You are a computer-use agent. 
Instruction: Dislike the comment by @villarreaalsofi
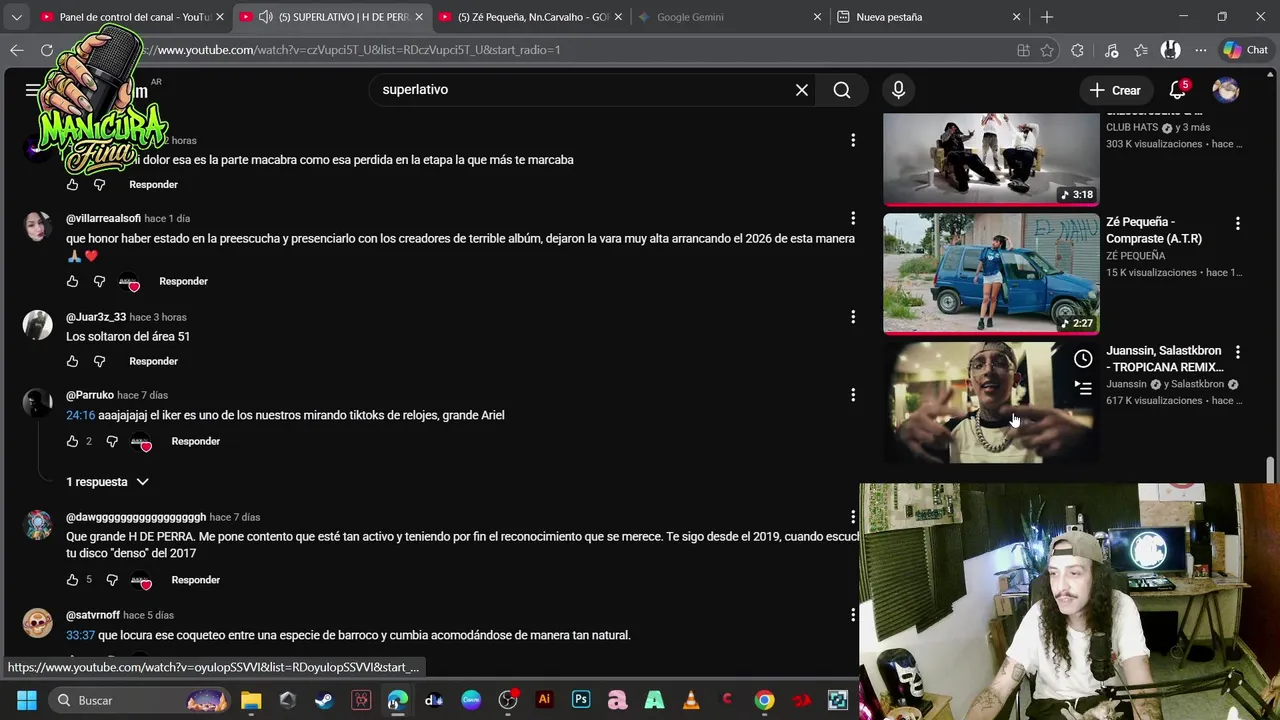tap(99, 282)
